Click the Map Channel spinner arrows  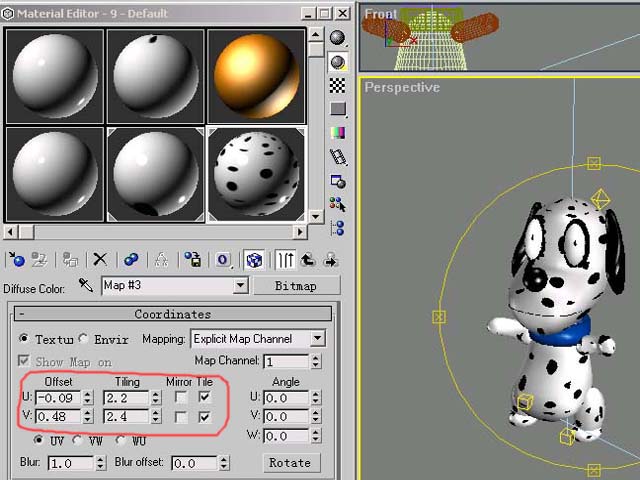tap(316, 361)
